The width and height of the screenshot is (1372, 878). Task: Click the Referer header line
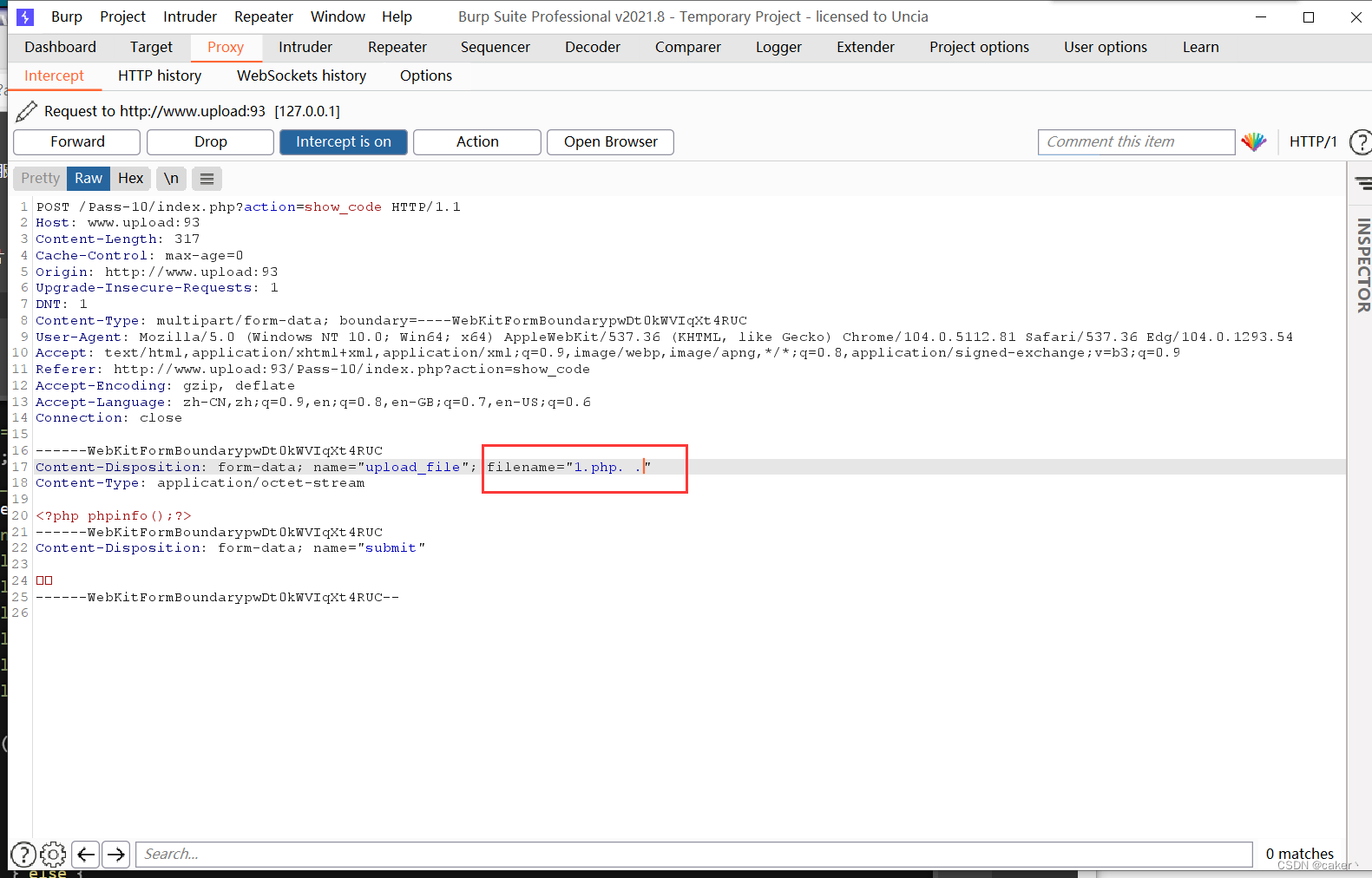(312, 370)
